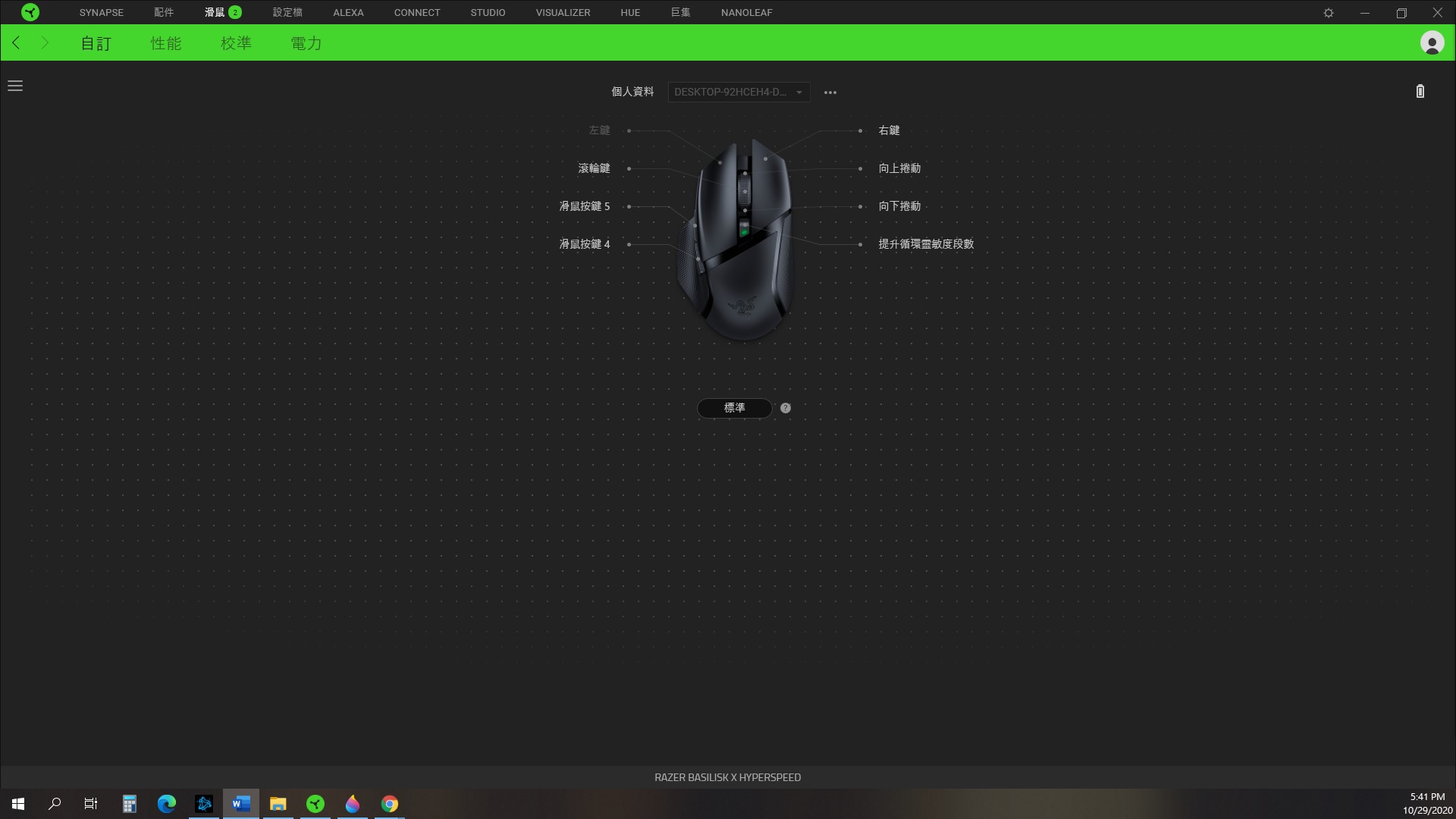Select the 向上捲動 assignment

pos(899,168)
